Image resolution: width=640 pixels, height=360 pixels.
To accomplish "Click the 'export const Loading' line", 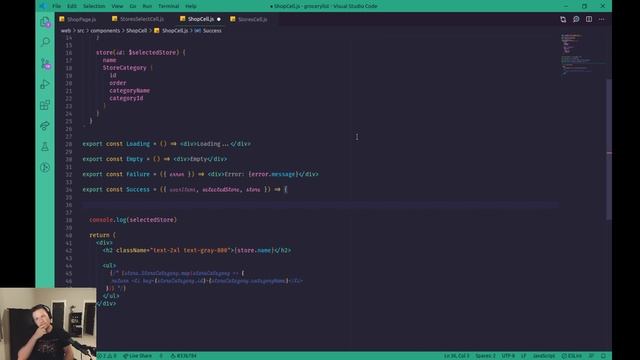I will [x=167, y=144].
